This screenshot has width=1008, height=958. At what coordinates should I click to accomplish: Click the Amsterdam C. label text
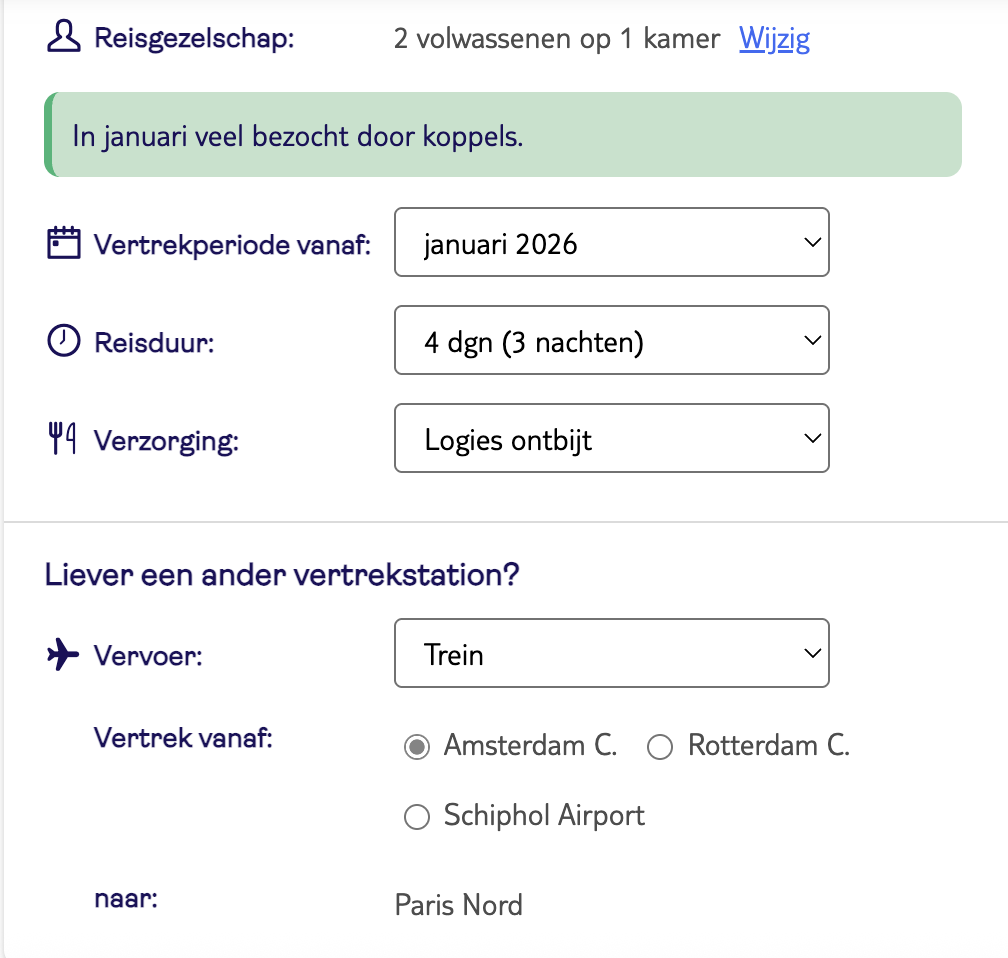click(530, 746)
